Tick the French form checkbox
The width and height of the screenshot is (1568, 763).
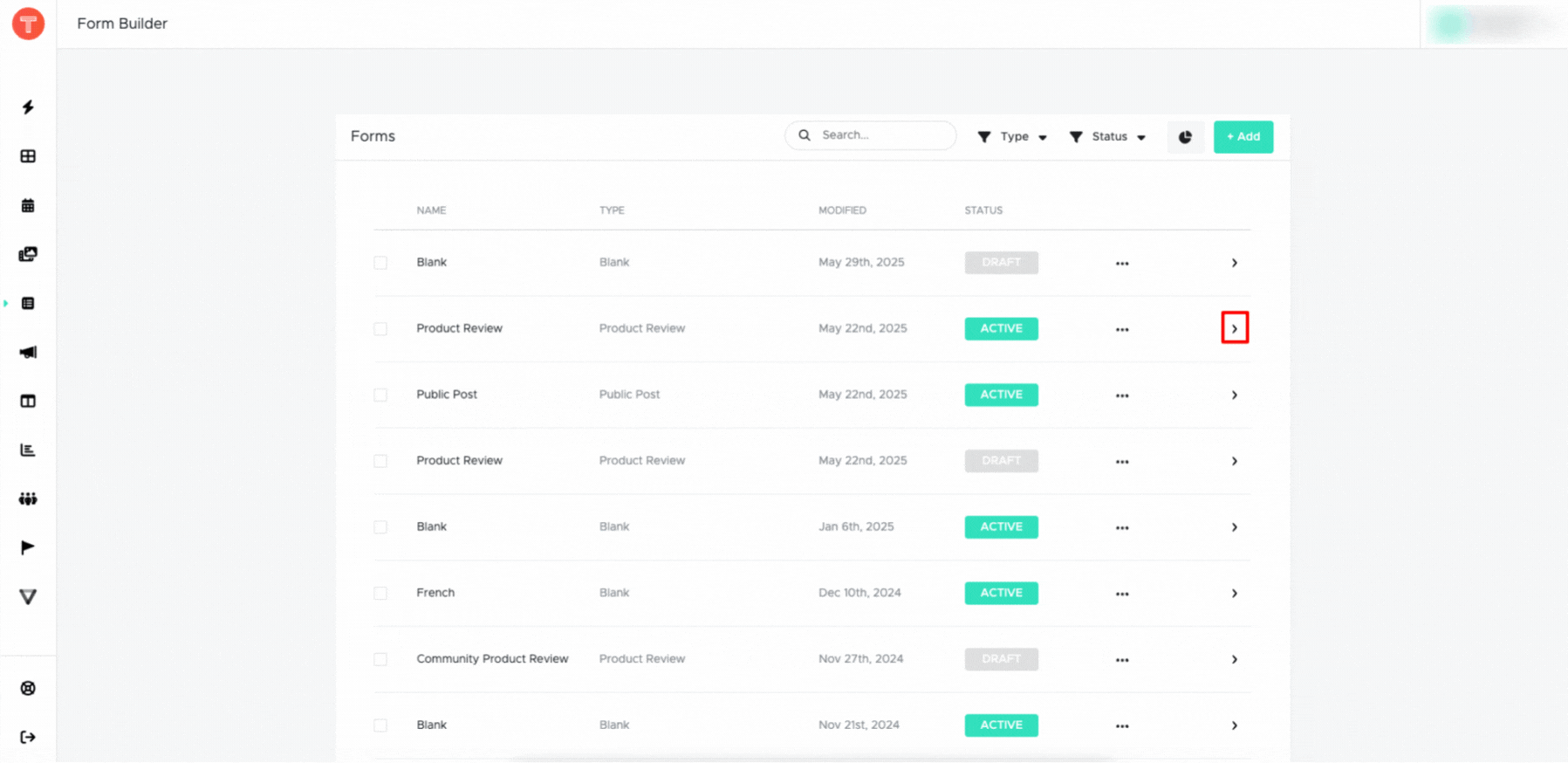[x=380, y=593]
